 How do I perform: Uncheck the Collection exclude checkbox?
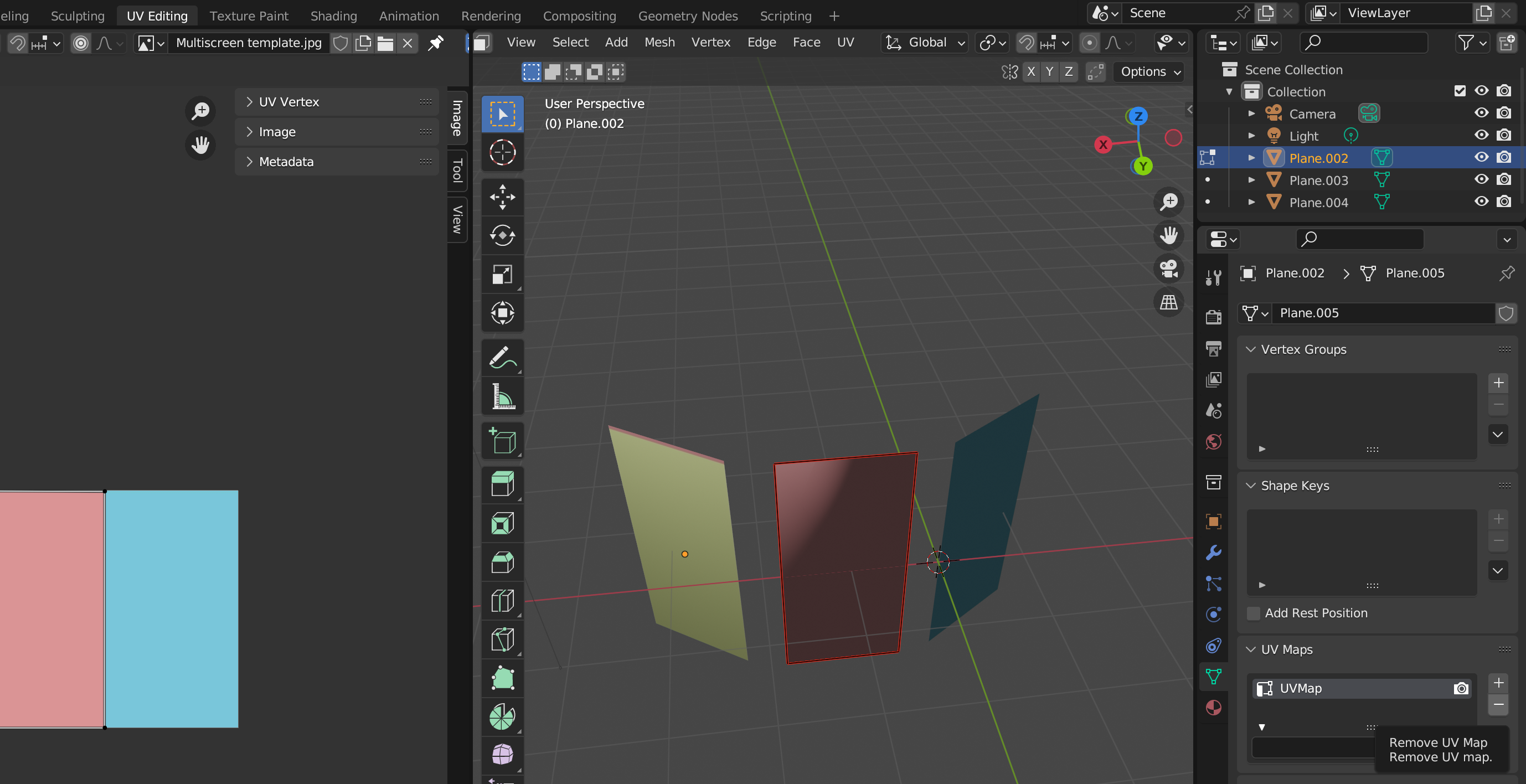(x=1460, y=91)
